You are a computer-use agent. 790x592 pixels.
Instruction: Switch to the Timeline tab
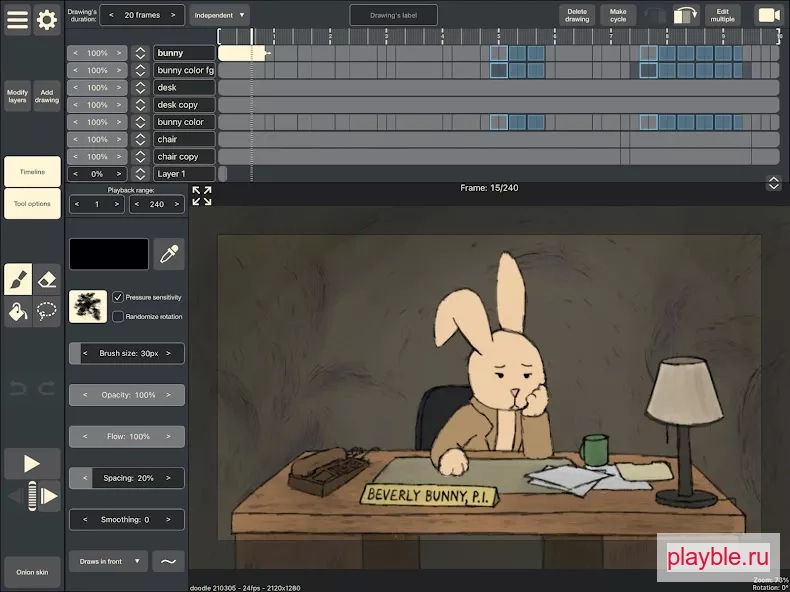(x=32, y=172)
